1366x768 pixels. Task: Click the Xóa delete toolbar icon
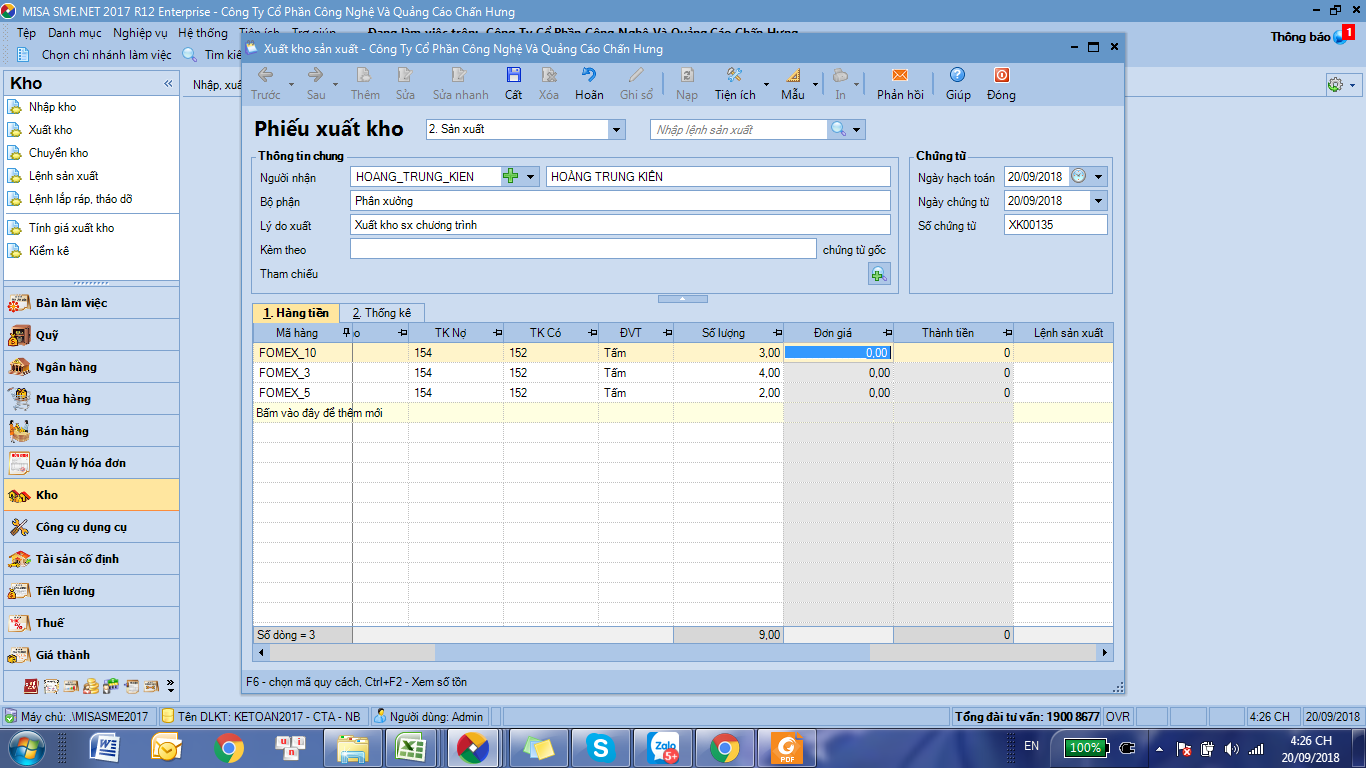[x=549, y=75]
